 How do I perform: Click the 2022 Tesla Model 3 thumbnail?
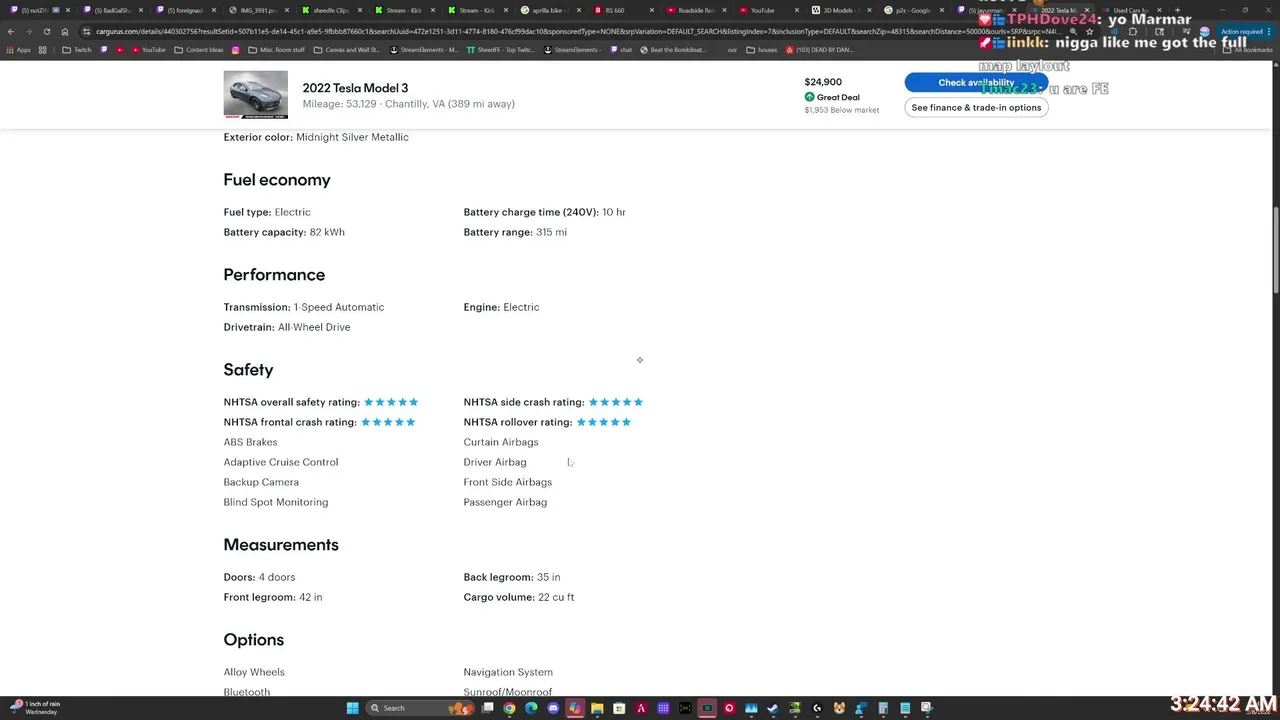point(255,95)
